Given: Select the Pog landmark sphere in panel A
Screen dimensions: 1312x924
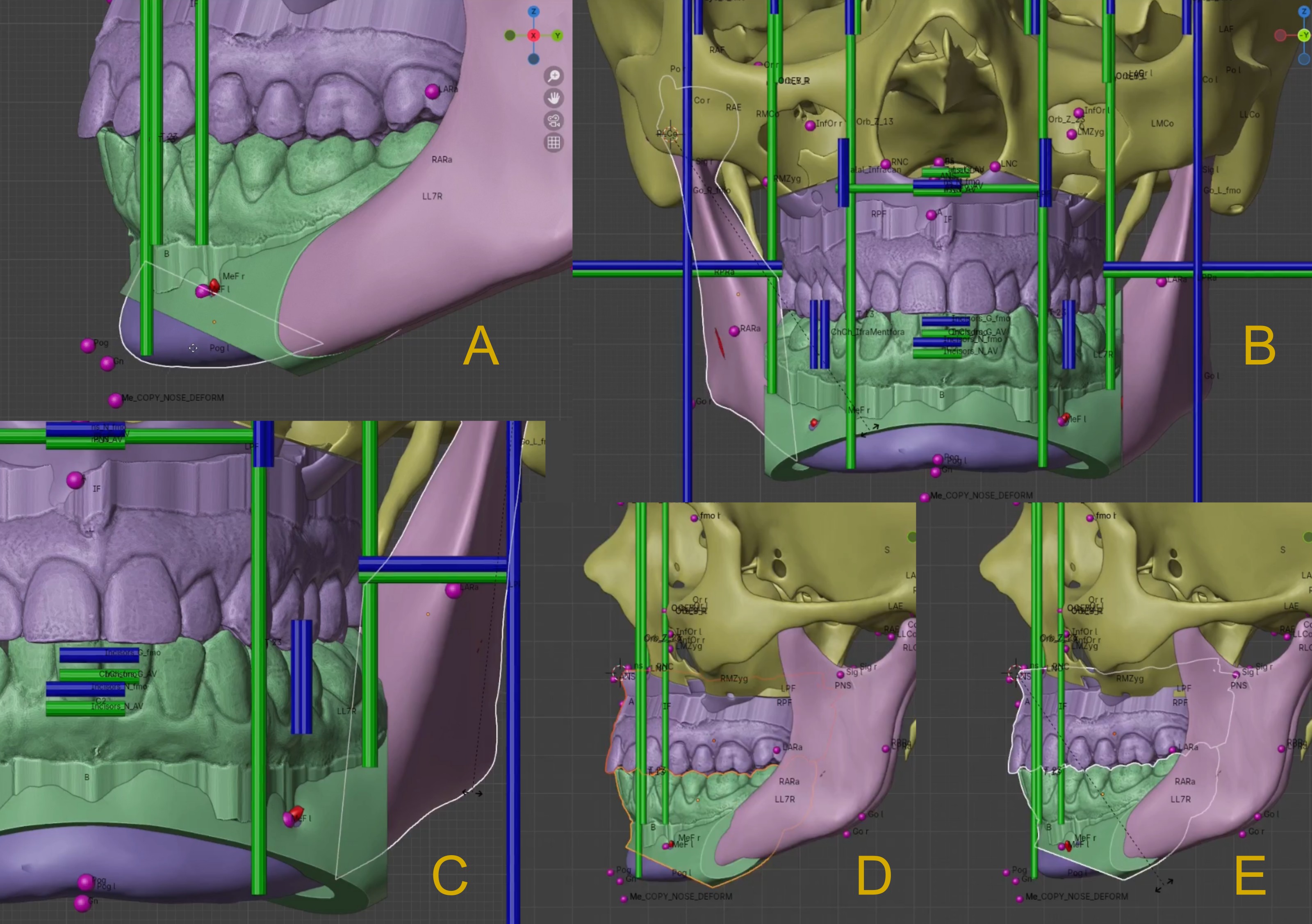Looking at the screenshot, I should pos(87,345).
